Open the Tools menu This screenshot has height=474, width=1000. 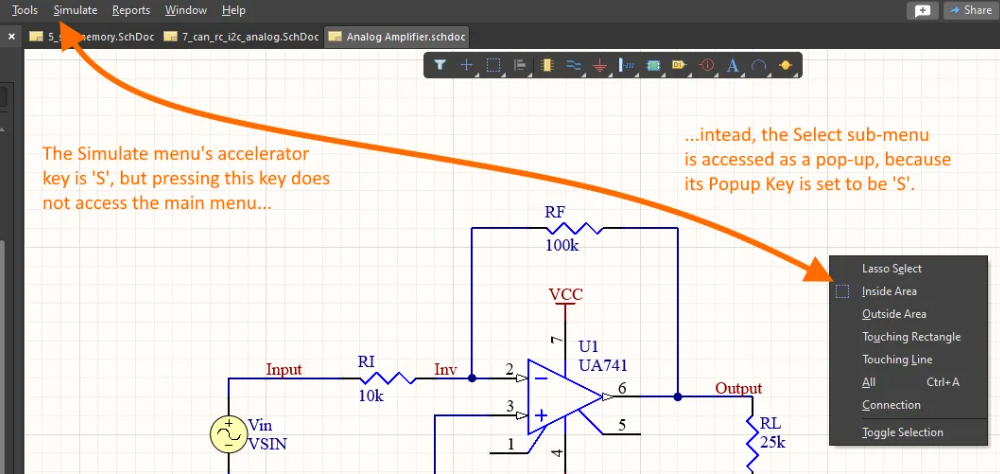pos(24,10)
